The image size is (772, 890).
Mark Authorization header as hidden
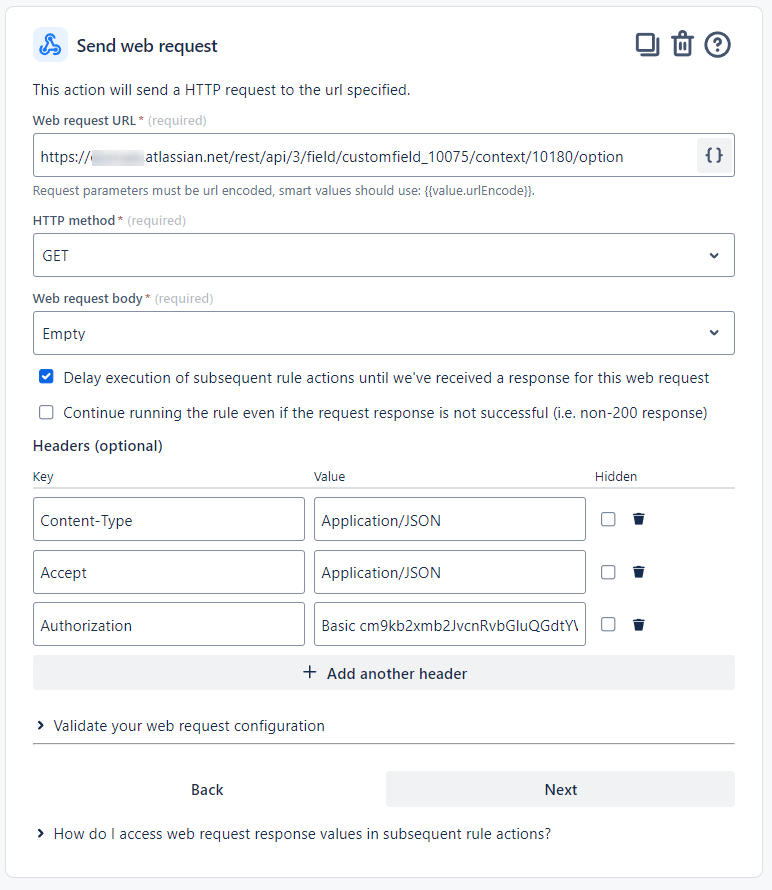pyautogui.click(x=608, y=624)
